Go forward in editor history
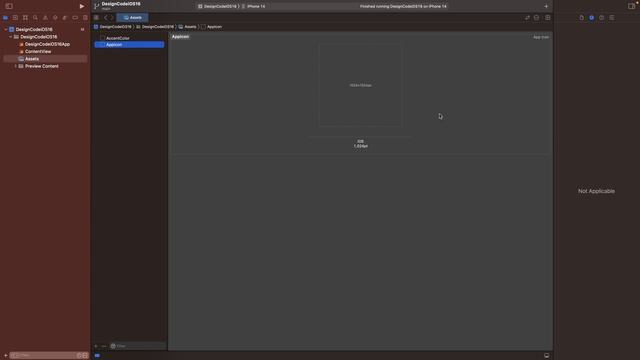Viewport: 640px width, 360px height. pos(111,18)
